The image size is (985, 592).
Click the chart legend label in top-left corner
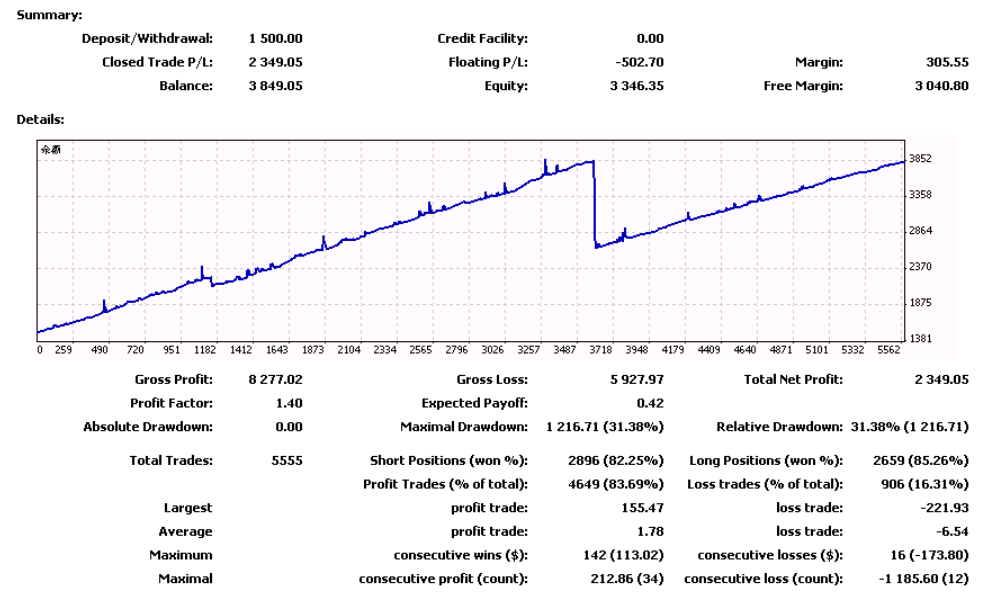[x=51, y=150]
